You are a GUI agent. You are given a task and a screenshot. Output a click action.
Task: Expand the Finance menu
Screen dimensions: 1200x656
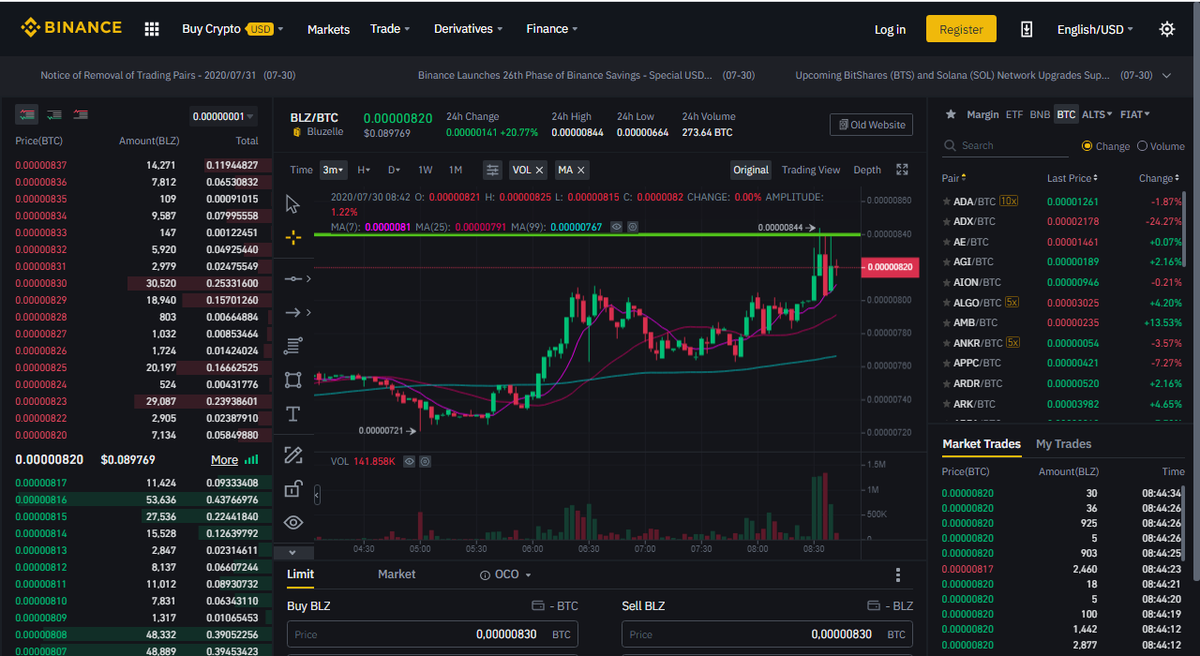[x=552, y=29]
